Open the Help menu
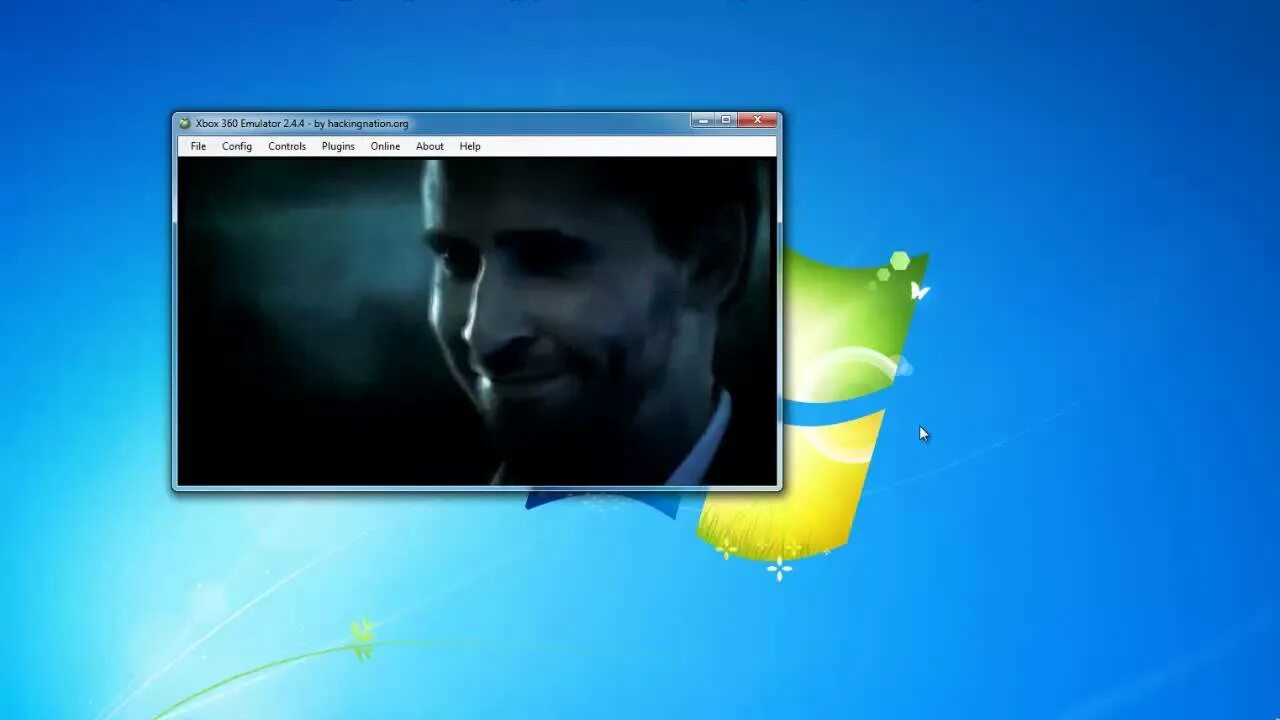The width and height of the screenshot is (1280, 720). click(470, 146)
